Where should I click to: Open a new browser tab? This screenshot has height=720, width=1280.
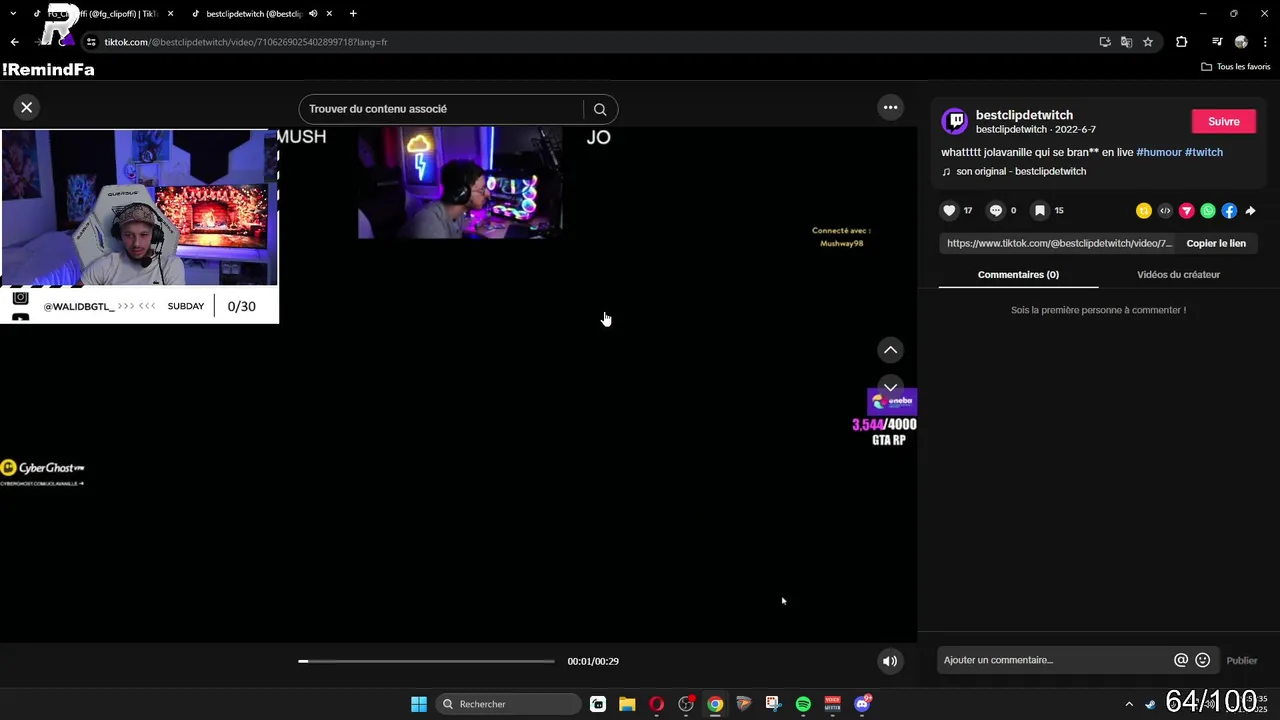[353, 14]
